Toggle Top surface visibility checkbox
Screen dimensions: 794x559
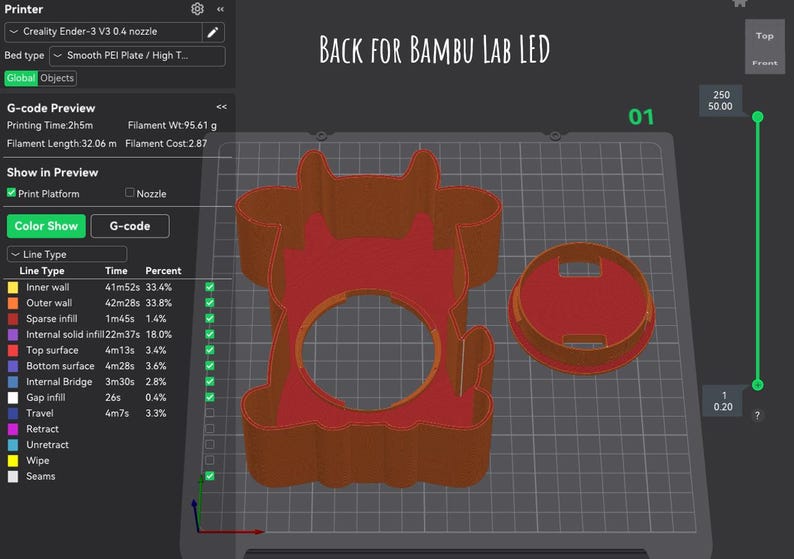click(x=210, y=350)
